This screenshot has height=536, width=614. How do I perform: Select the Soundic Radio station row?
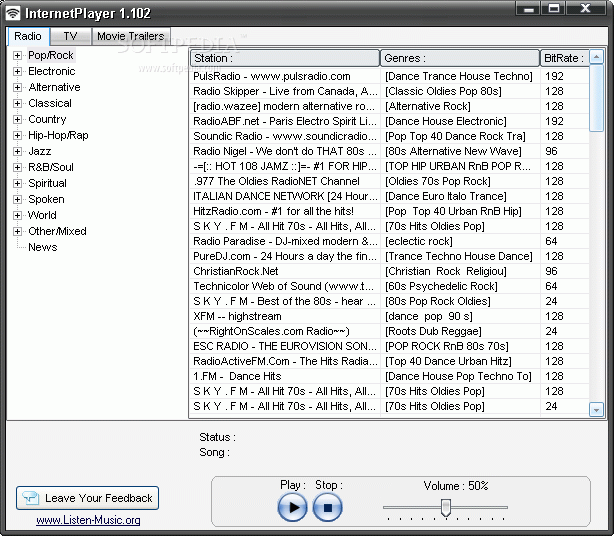(390, 136)
